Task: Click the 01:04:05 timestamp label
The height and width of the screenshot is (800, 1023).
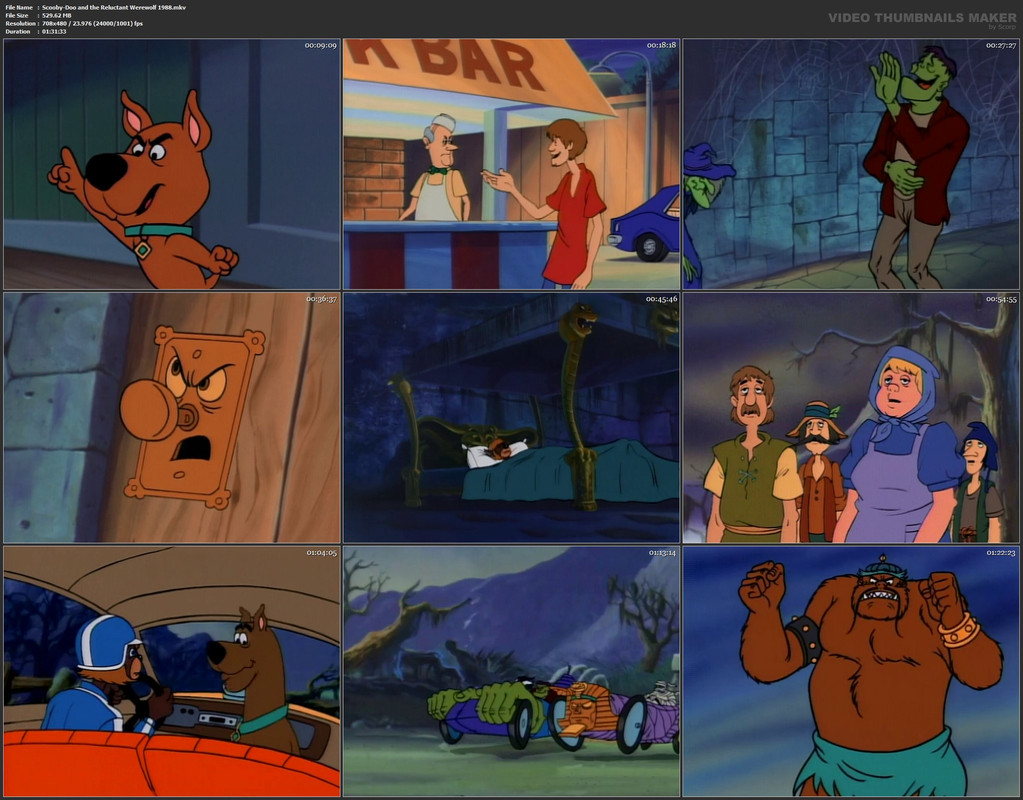Action: [322, 553]
